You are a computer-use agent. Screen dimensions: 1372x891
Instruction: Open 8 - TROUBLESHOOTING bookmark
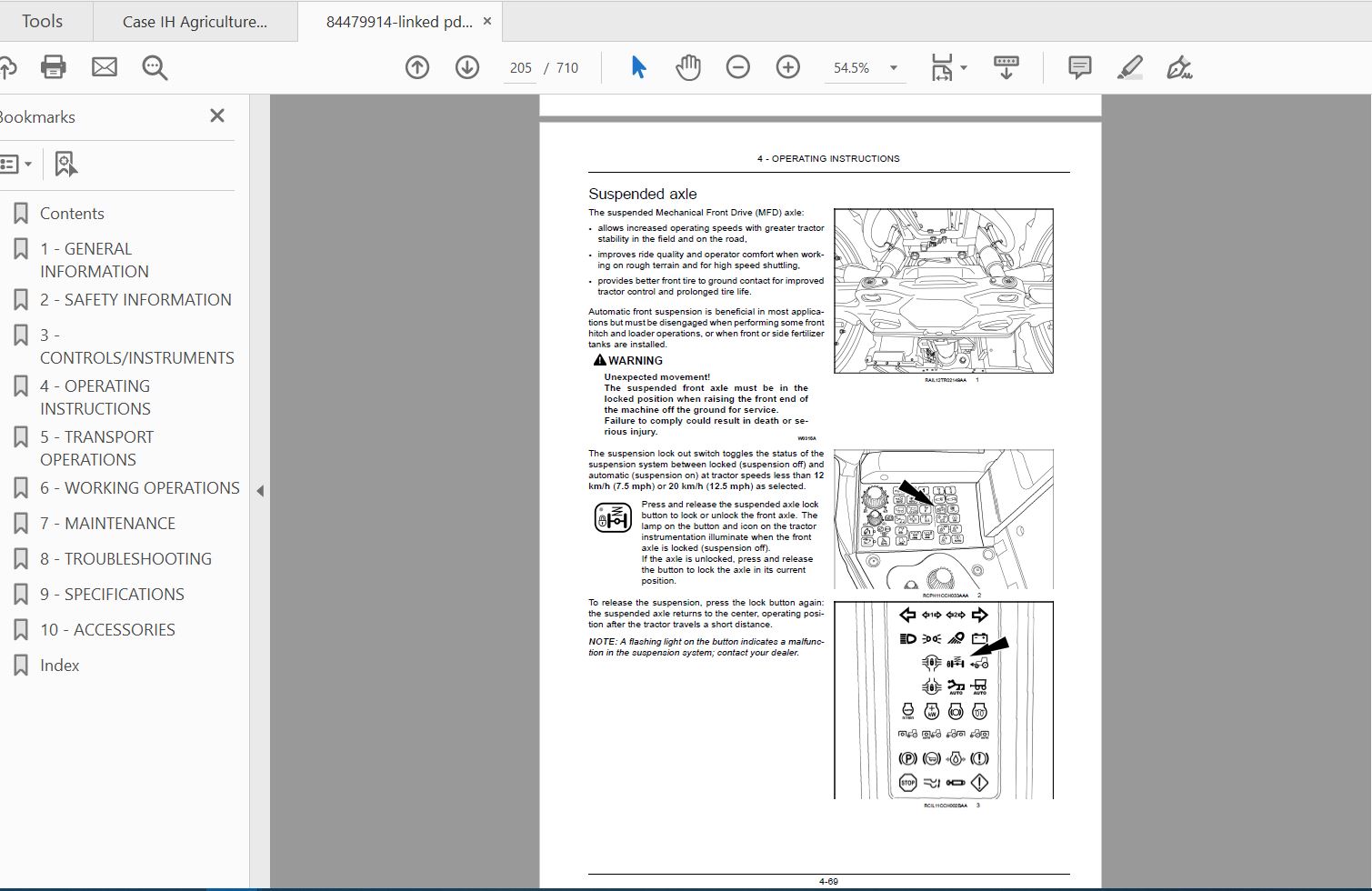(x=125, y=559)
